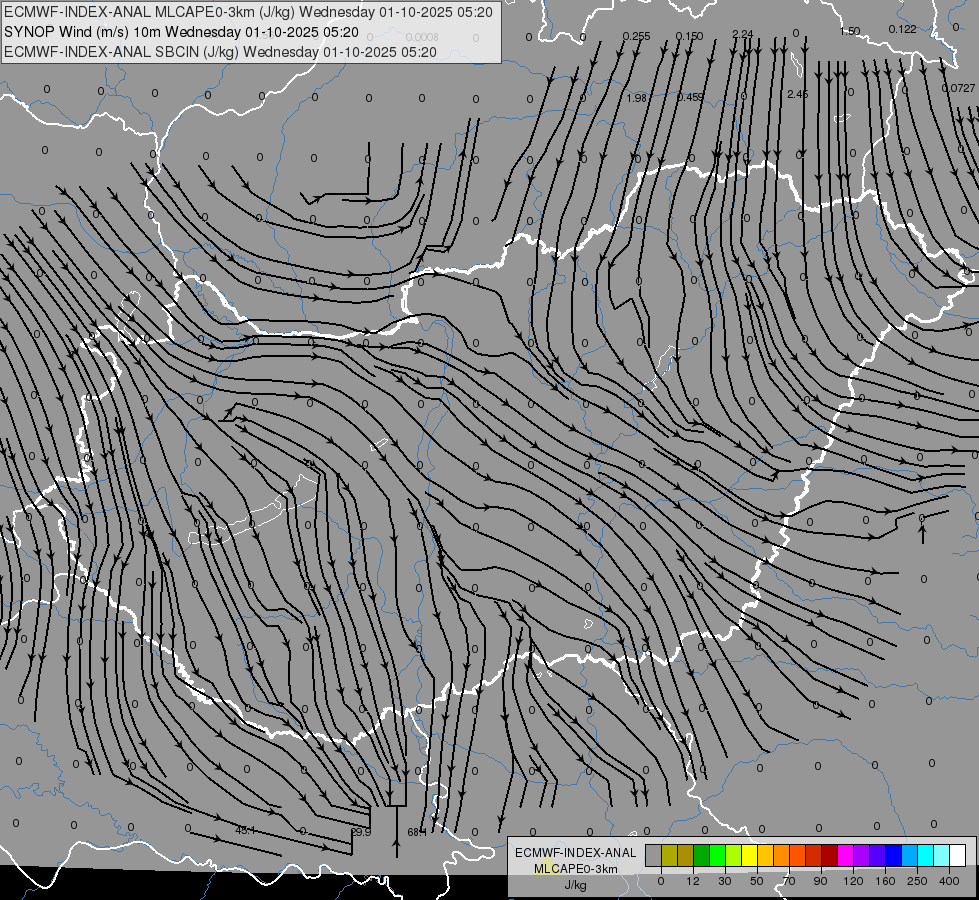The image size is (979, 900).
Task: Click the legend title ECMWF-INDEX-ANAL
Action: (x=575, y=853)
